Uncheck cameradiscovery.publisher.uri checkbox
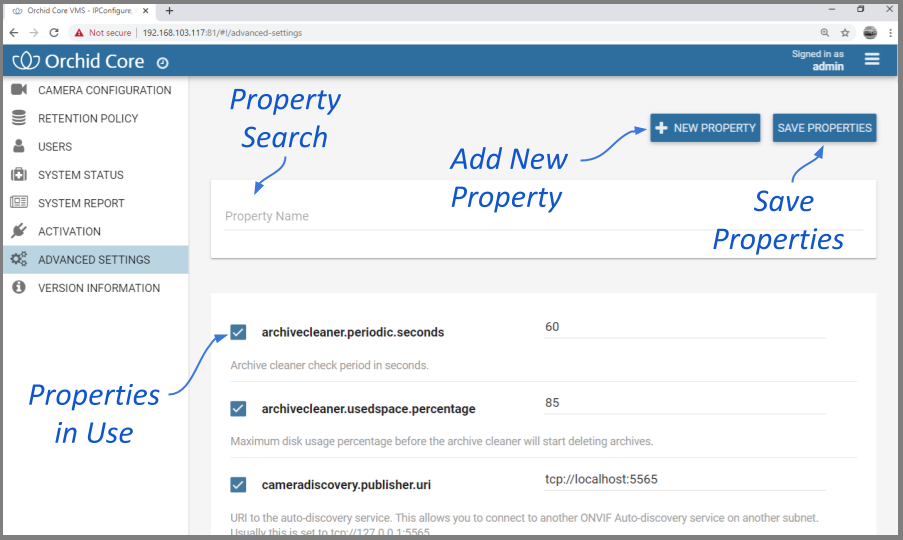The height and width of the screenshot is (540, 903). tap(238, 485)
